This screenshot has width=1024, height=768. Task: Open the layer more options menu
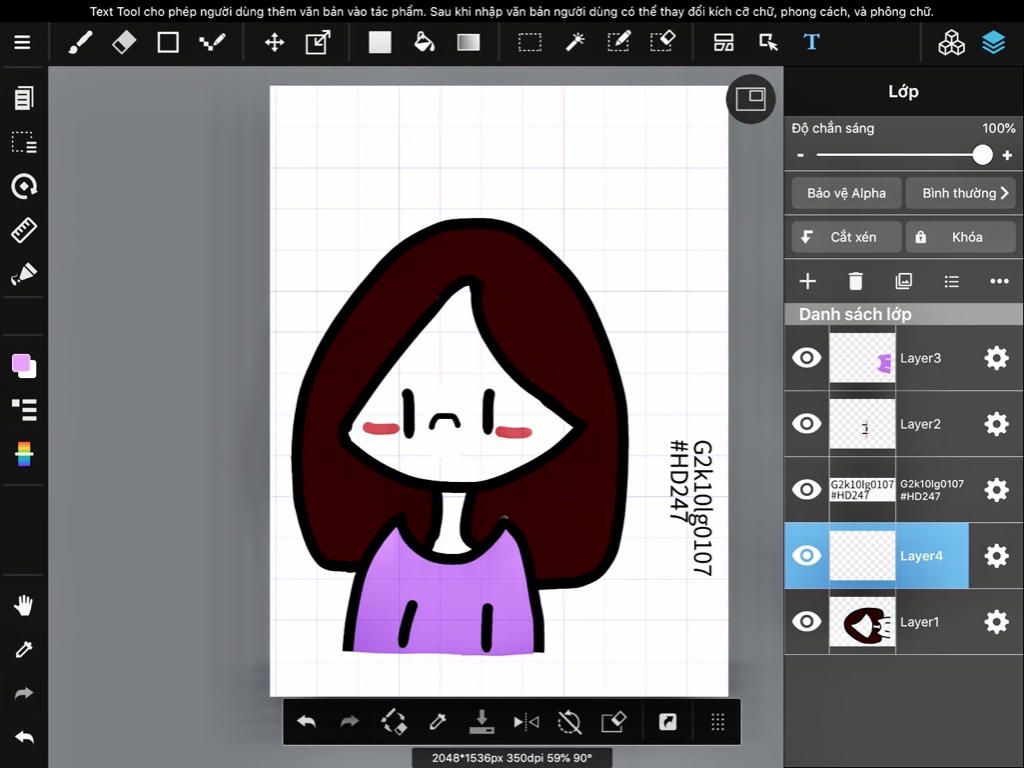point(999,282)
